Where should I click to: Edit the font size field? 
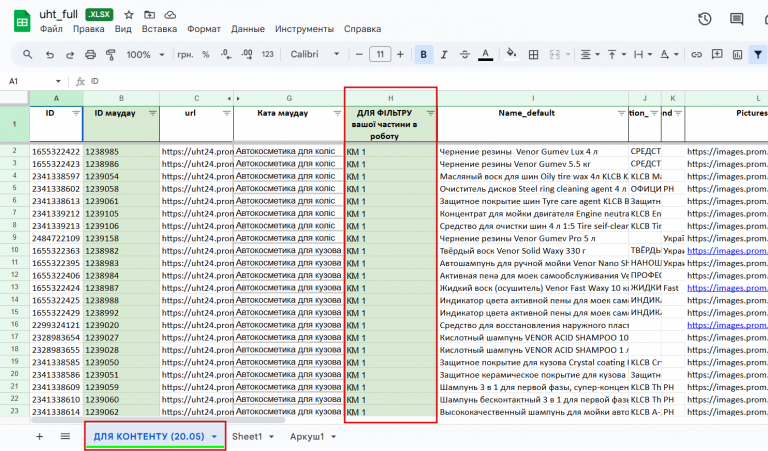pos(380,54)
